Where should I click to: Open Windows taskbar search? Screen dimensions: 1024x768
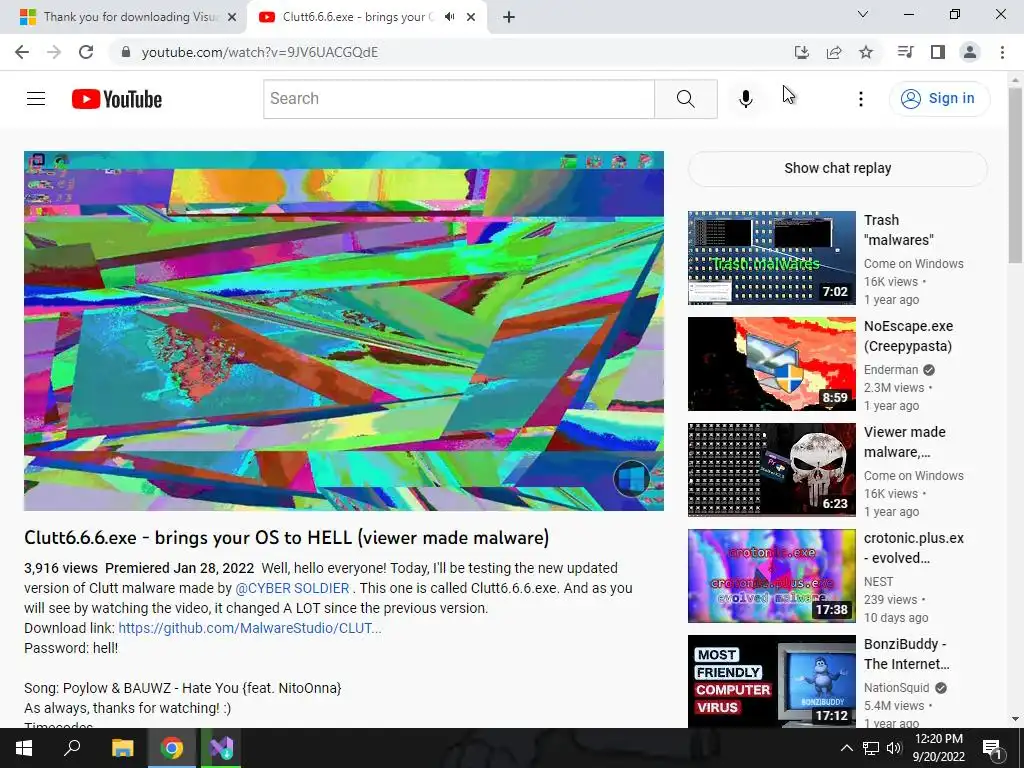(x=72, y=748)
